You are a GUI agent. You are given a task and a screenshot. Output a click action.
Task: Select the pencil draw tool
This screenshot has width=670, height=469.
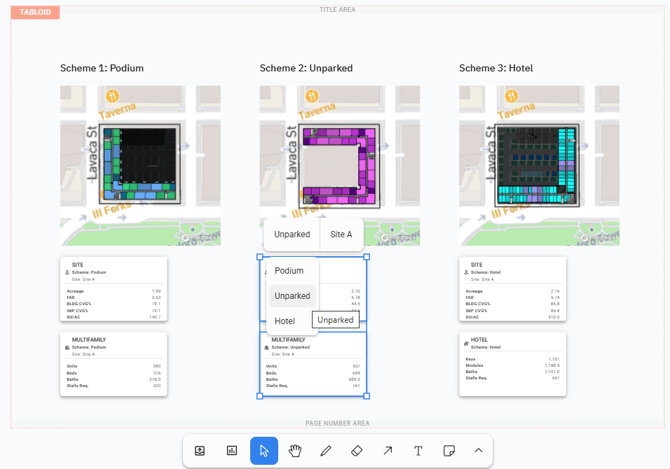[326, 451]
